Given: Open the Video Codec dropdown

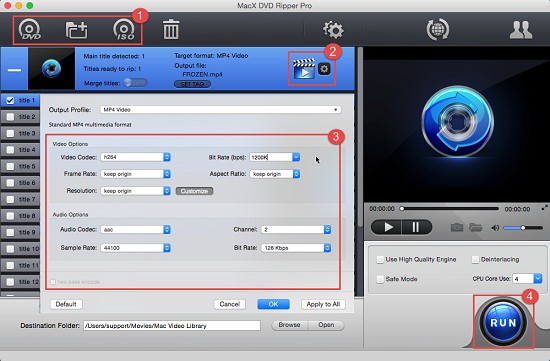Looking at the screenshot, I should pos(135,157).
